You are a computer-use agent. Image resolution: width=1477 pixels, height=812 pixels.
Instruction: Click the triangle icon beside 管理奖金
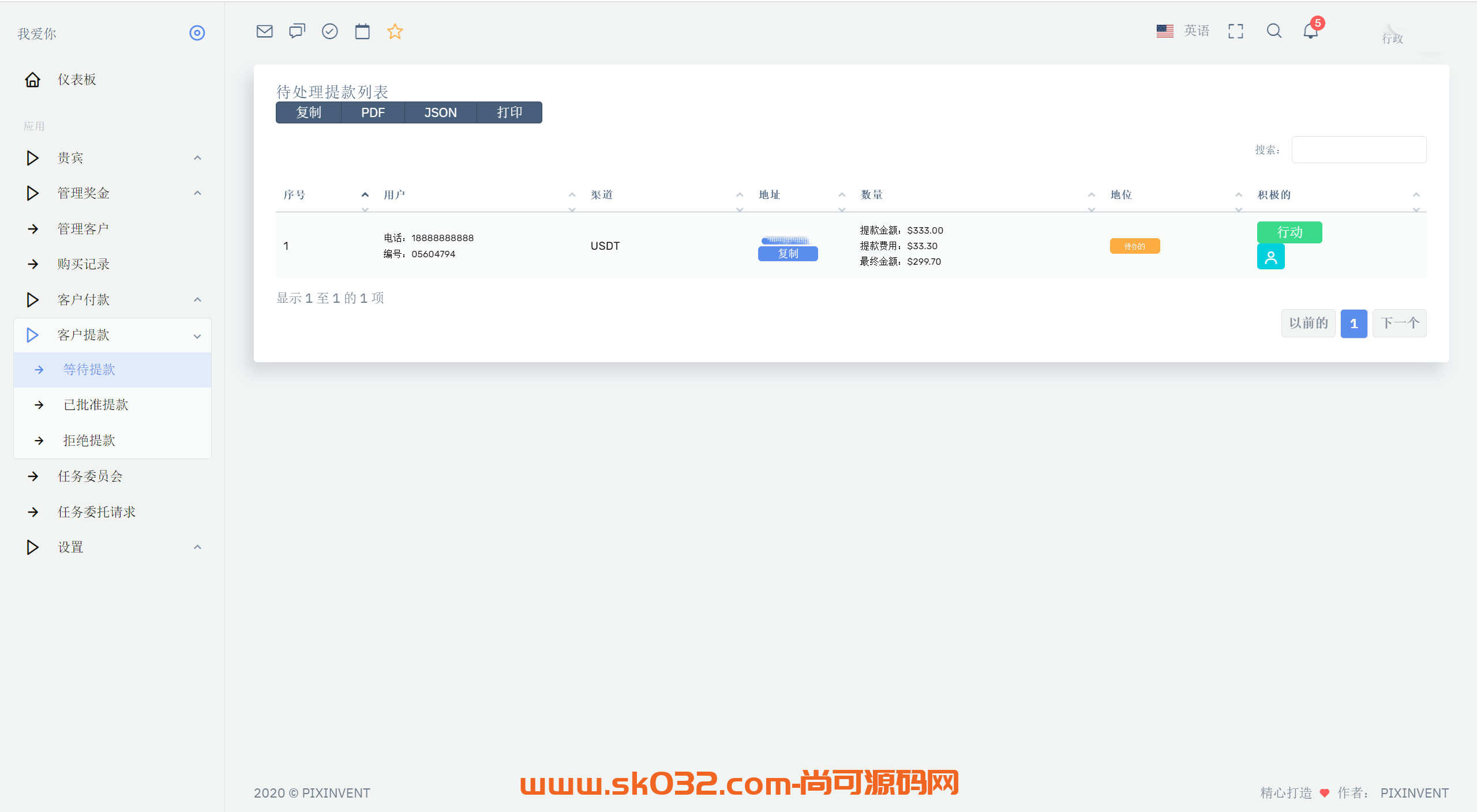[x=33, y=193]
